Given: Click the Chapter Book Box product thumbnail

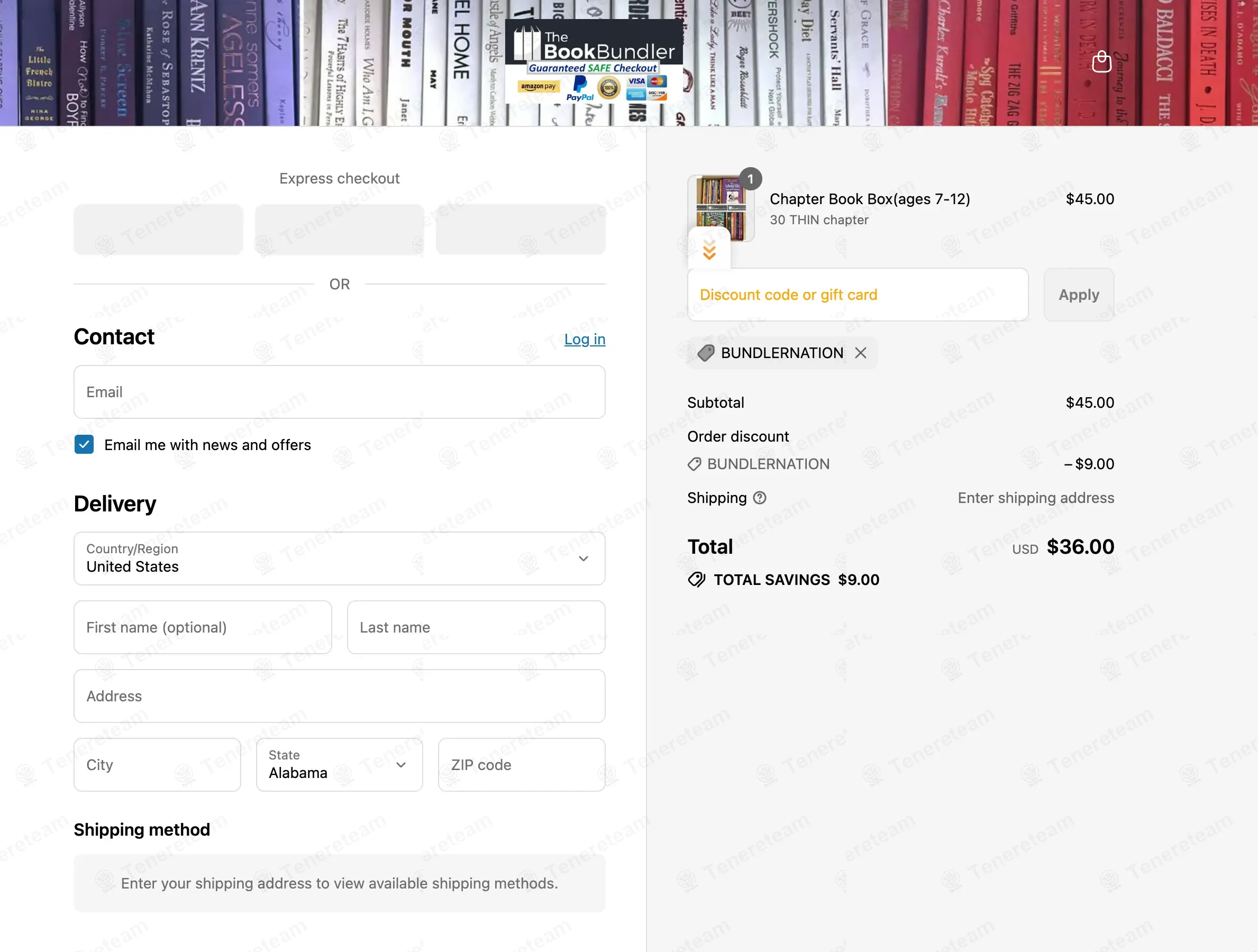Looking at the screenshot, I should [x=721, y=208].
